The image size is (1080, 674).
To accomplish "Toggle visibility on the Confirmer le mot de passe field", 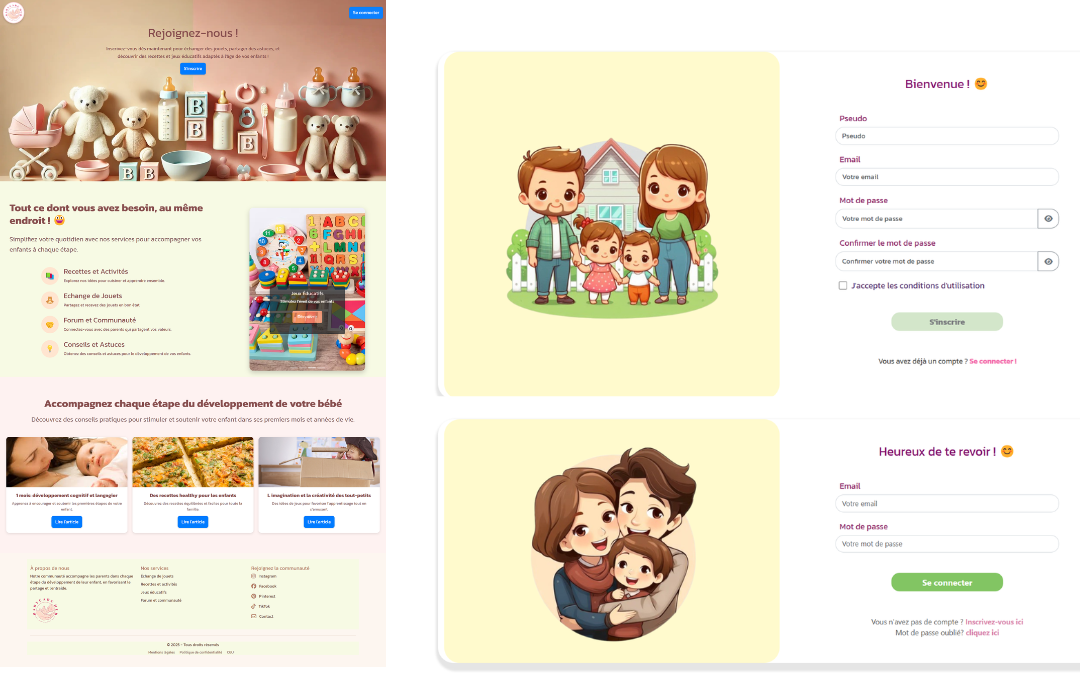I will pos(1048,262).
